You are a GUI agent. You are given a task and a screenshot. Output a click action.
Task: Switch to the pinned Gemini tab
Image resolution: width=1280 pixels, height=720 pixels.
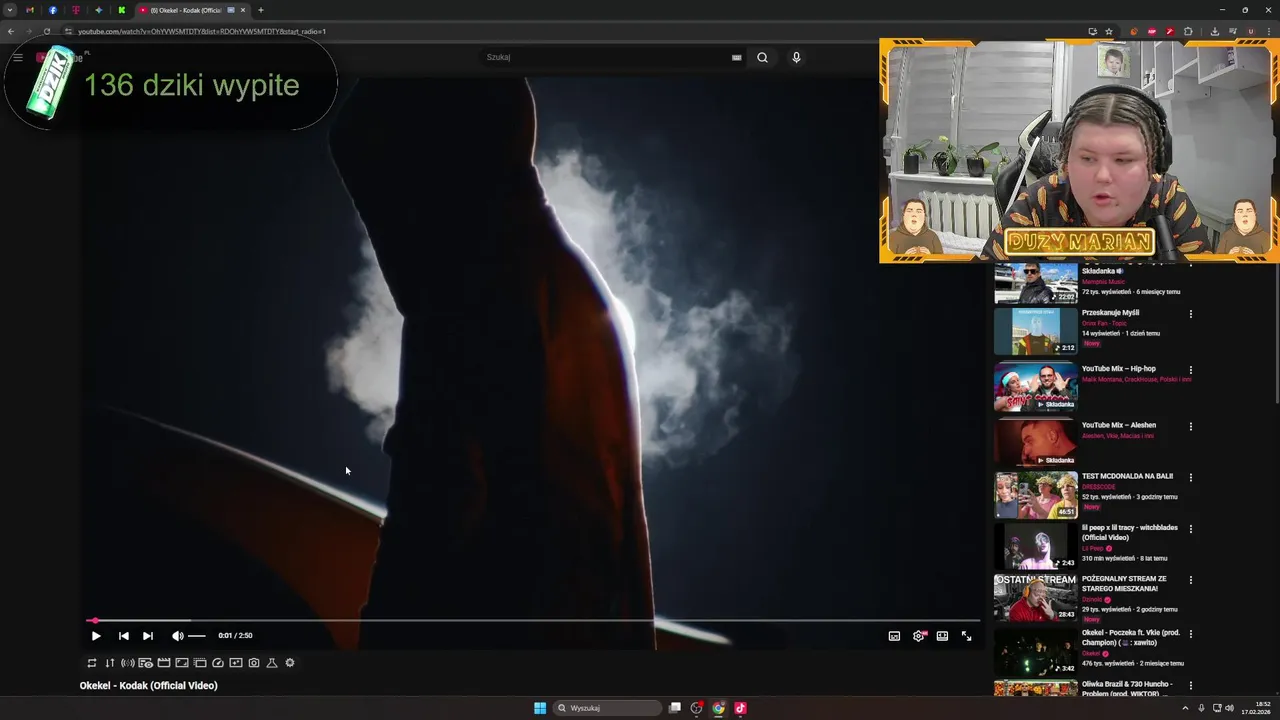(98, 10)
